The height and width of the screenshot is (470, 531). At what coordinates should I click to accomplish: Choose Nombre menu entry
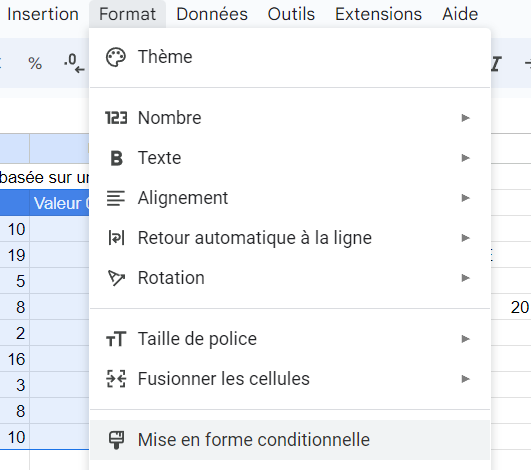point(290,118)
